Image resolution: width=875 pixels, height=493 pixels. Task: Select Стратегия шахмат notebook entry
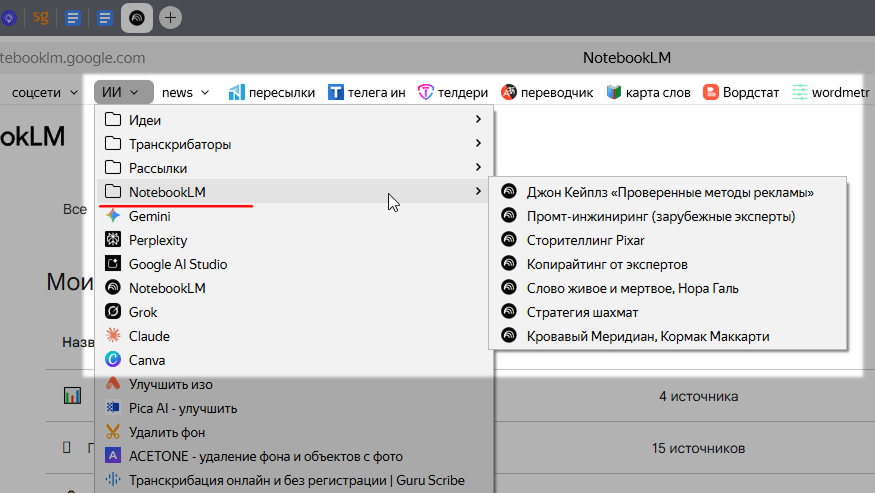pyautogui.click(x=582, y=312)
